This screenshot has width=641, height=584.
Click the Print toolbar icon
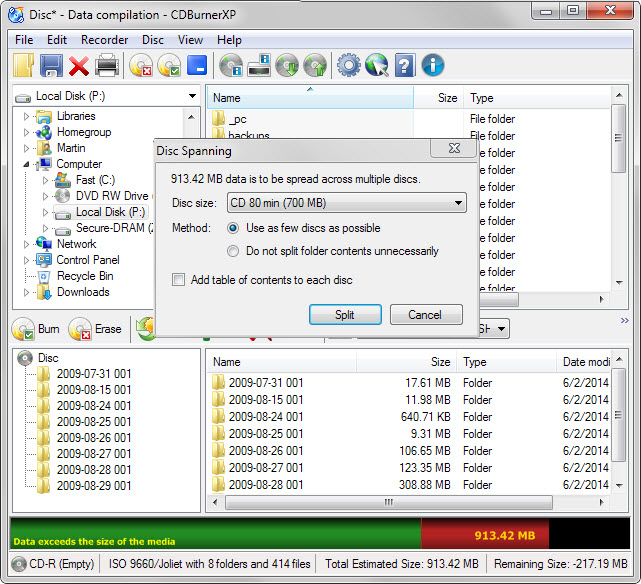coord(107,65)
